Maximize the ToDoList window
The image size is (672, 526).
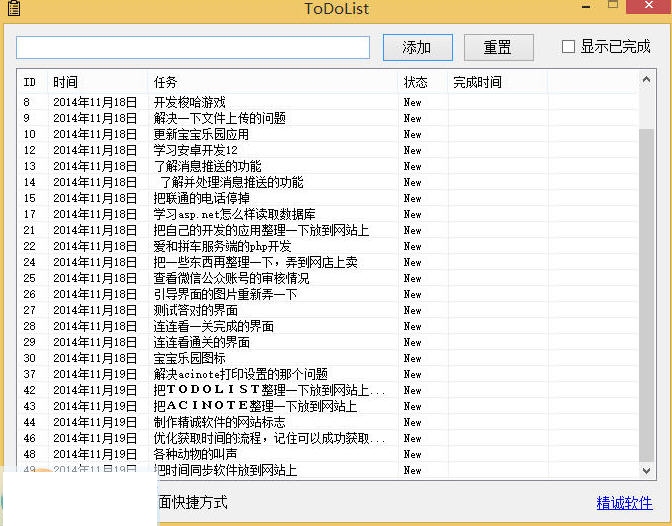(x=613, y=5)
